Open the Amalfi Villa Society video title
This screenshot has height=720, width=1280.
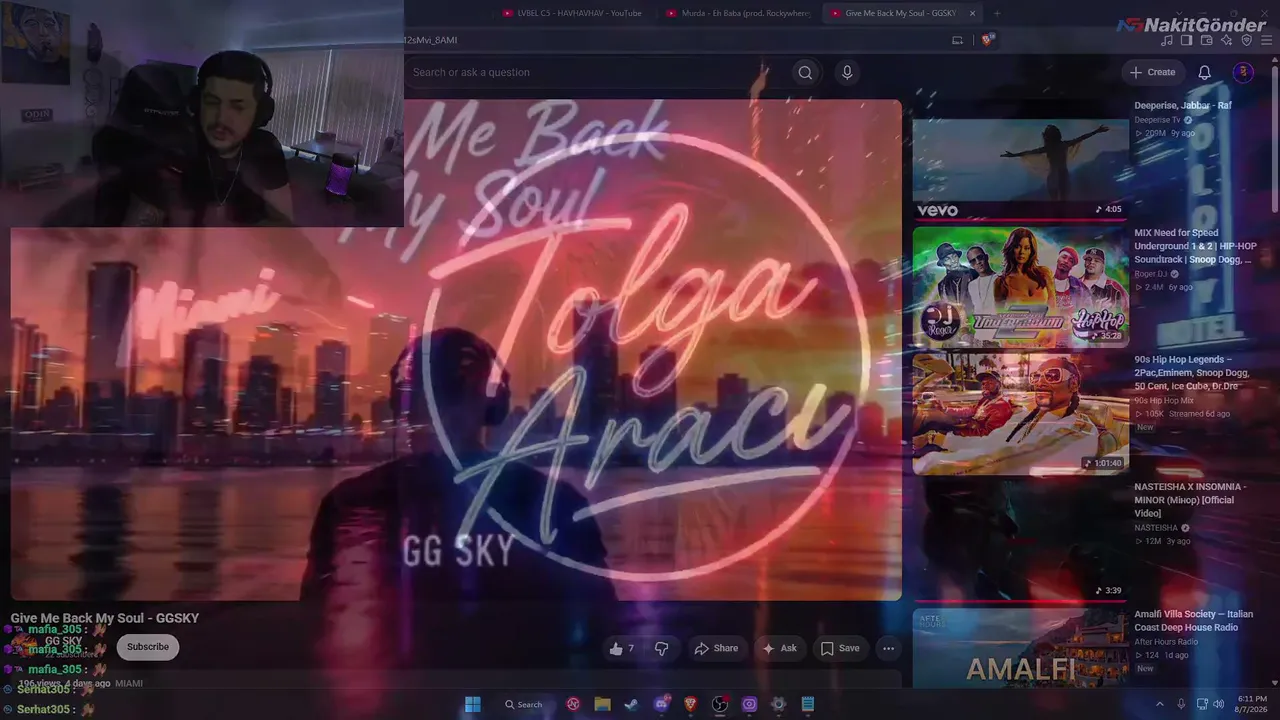pyautogui.click(x=1193, y=621)
